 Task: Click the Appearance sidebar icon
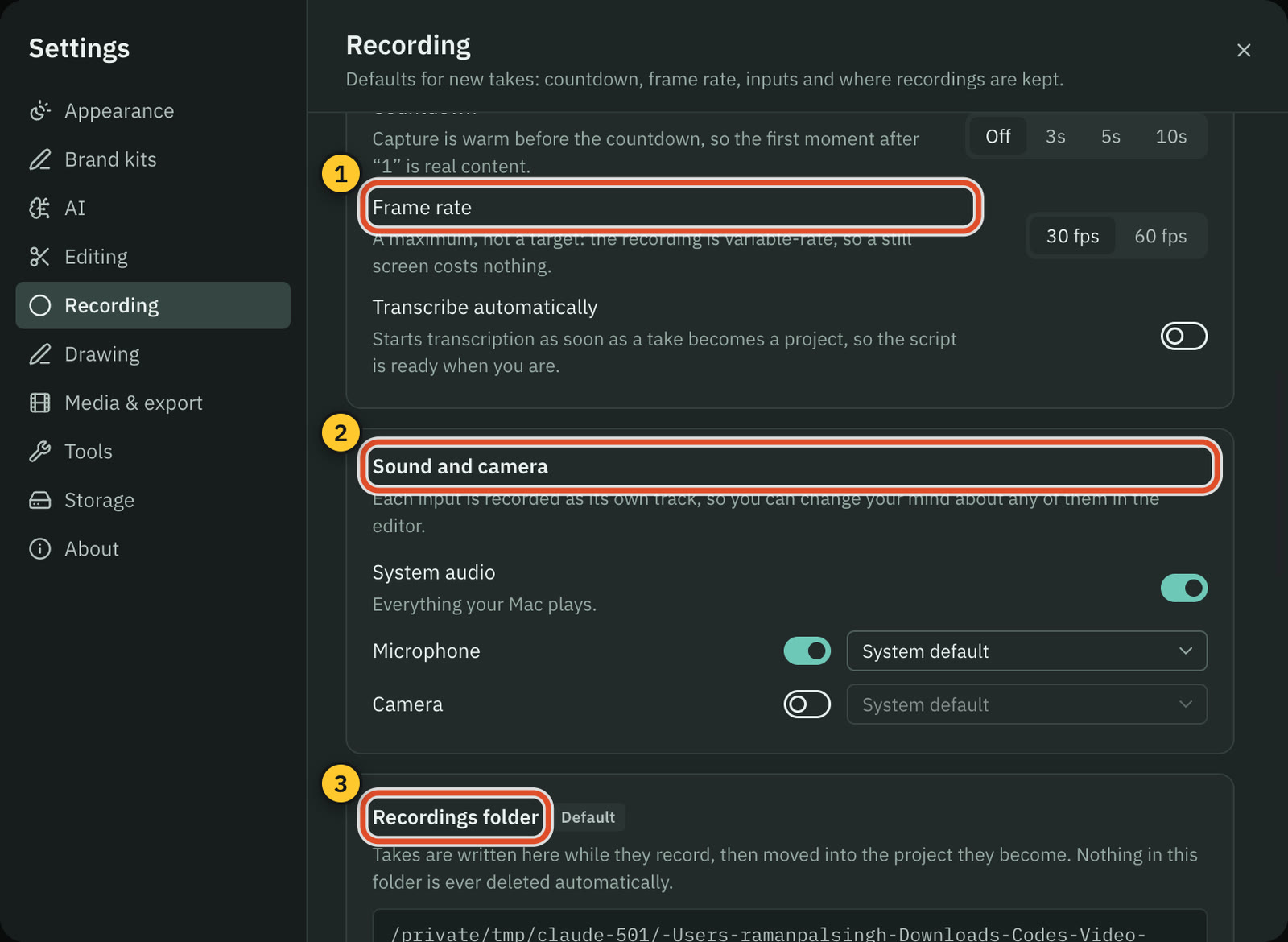(39, 111)
